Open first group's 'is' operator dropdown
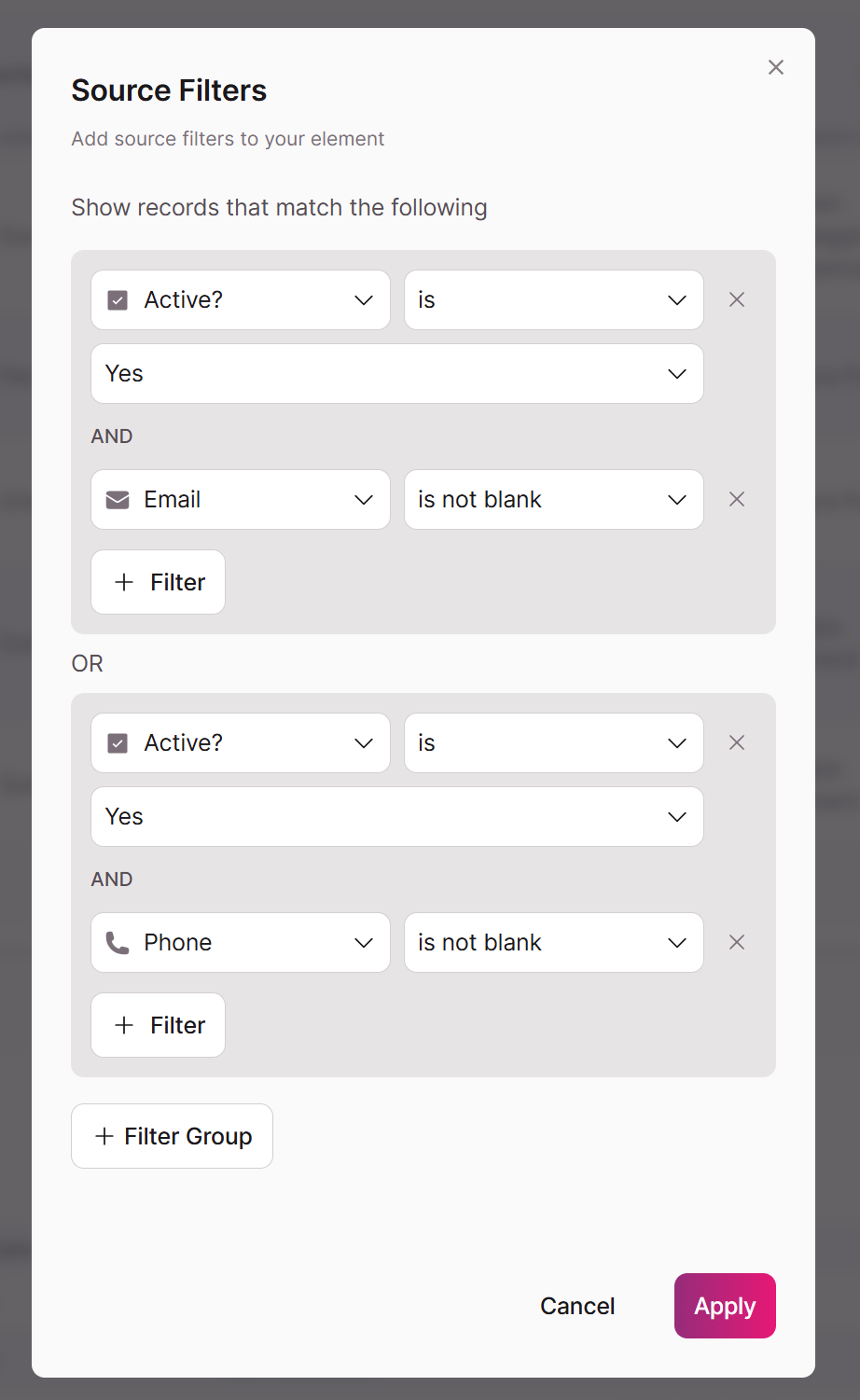The height and width of the screenshot is (1400, 860). [554, 300]
